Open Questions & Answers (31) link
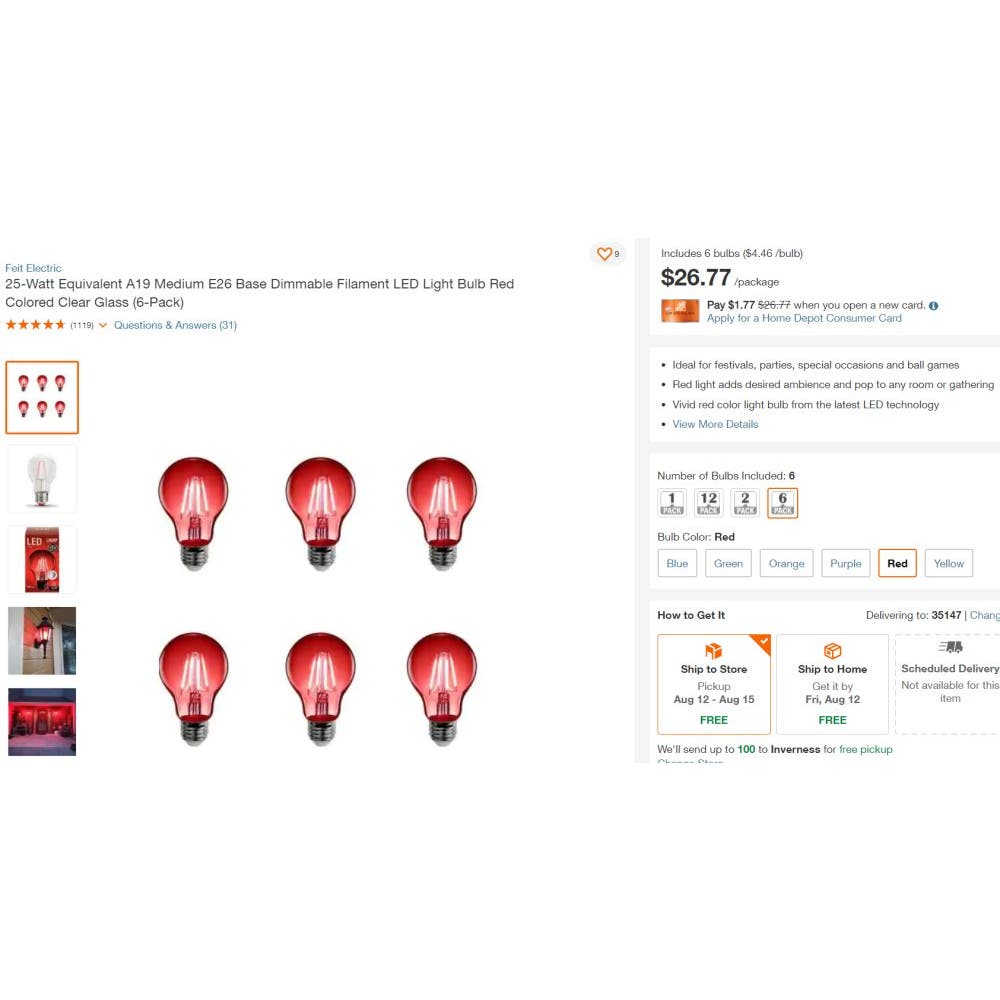The image size is (1000, 1000). (175, 325)
